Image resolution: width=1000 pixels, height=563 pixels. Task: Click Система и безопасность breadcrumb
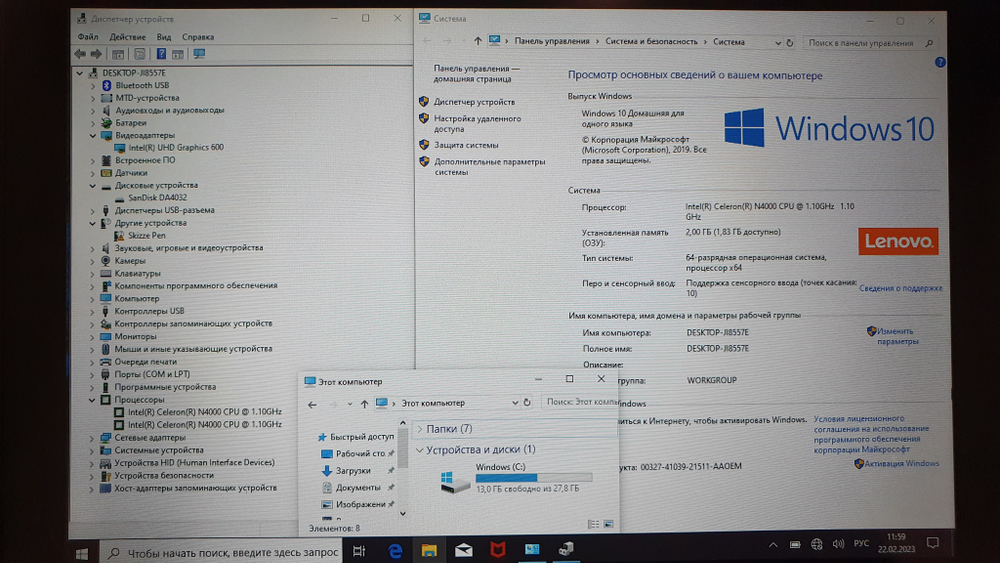[x=651, y=41]
